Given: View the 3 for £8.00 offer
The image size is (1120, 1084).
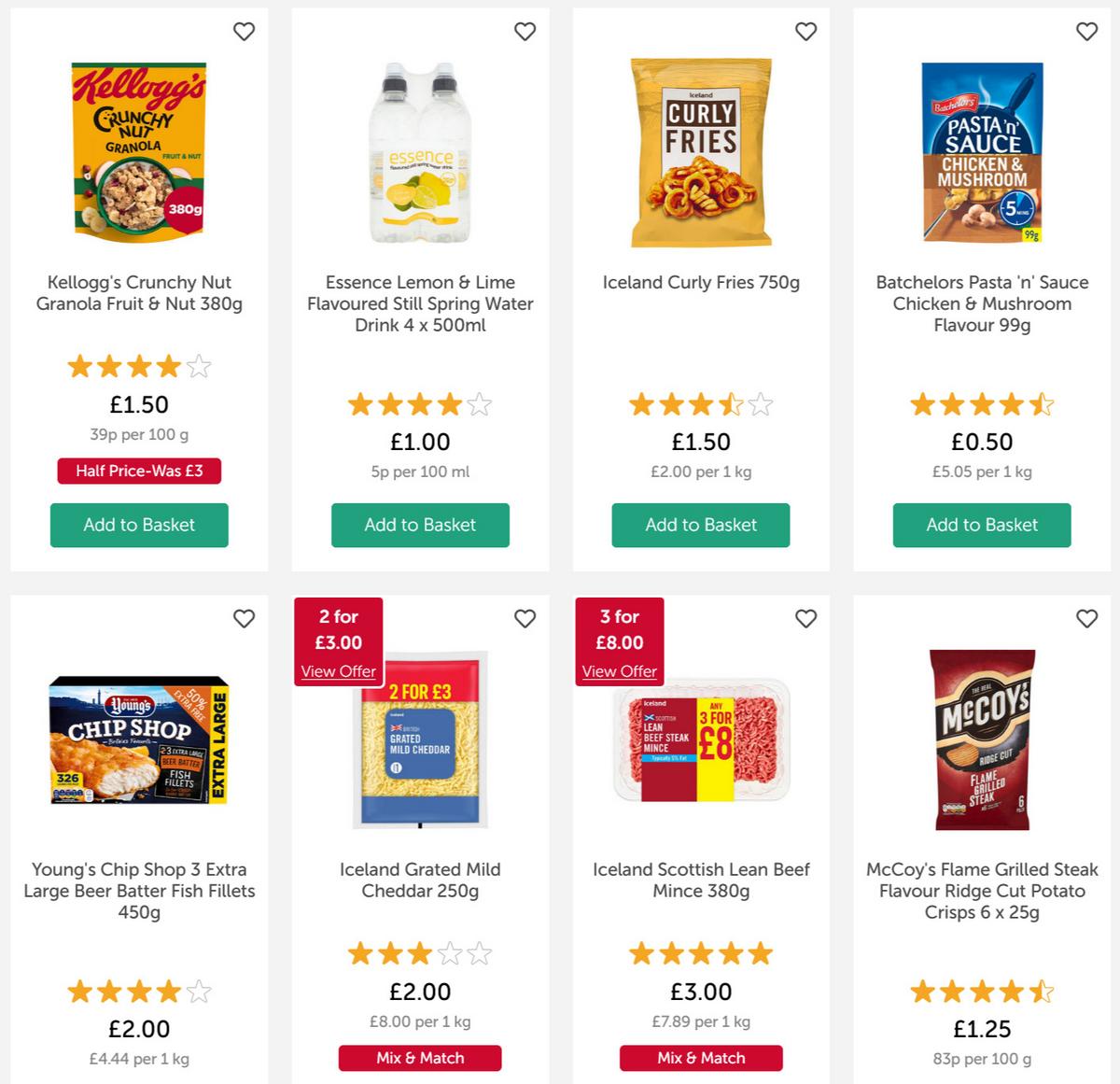Looking at the screenshot, I should [619, 671].
